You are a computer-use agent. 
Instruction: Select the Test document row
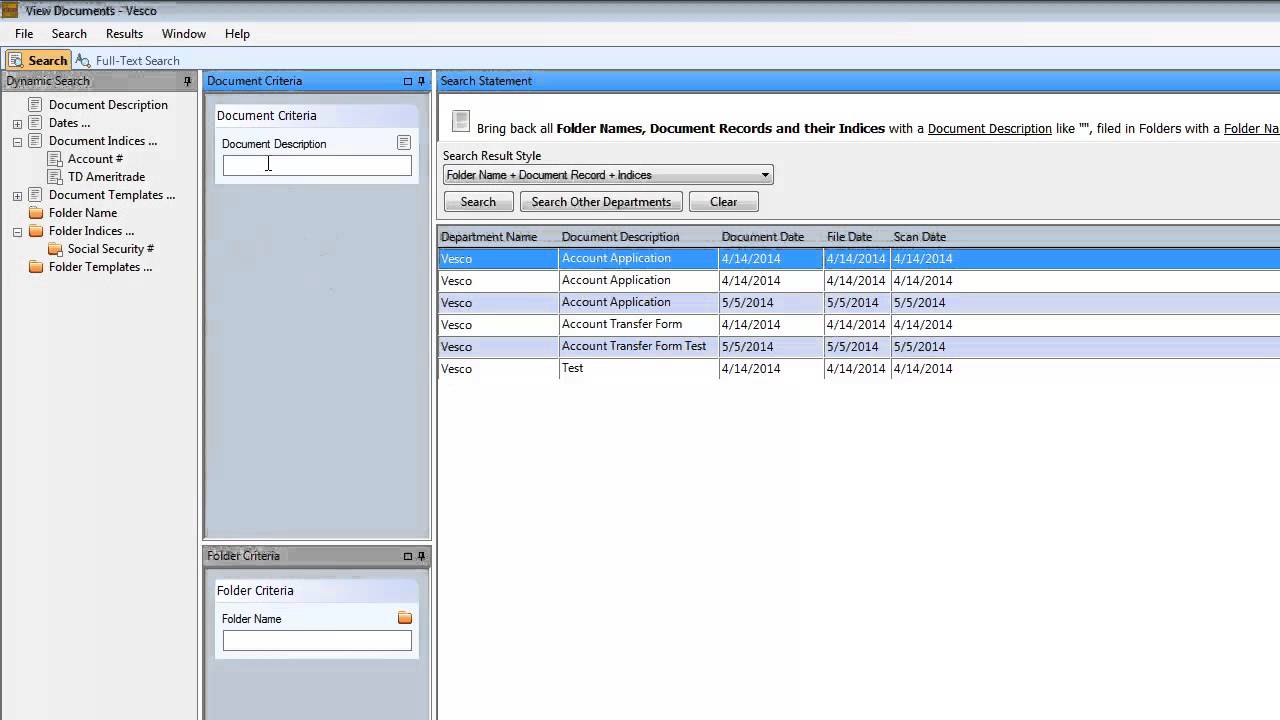point(859,369)
